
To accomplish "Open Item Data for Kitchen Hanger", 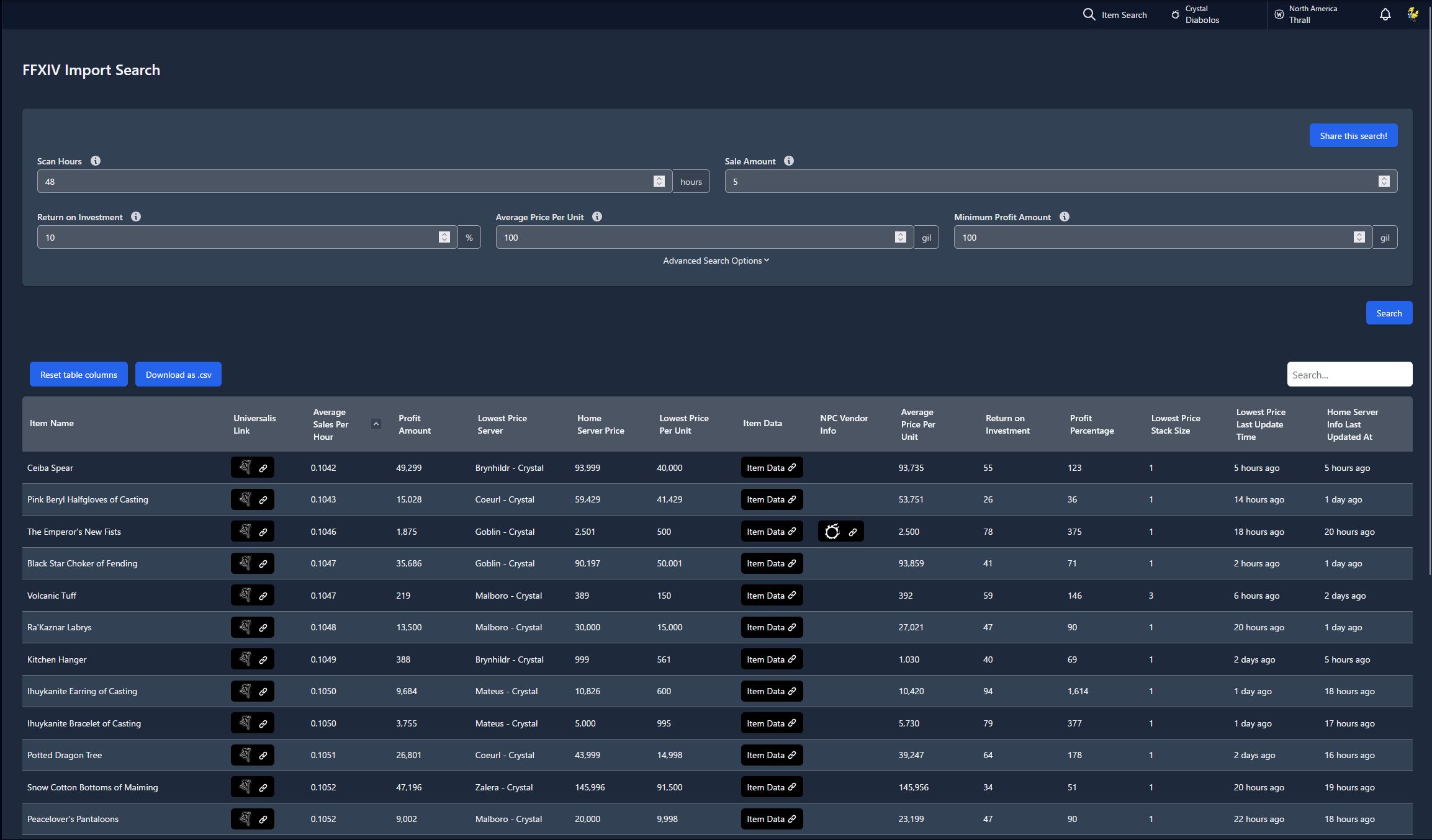I will [772, 659].
